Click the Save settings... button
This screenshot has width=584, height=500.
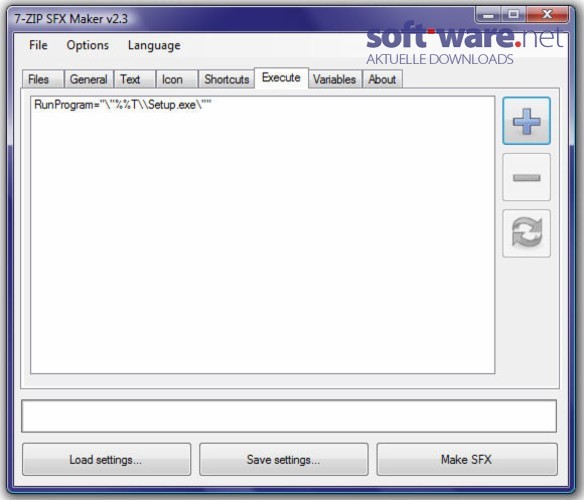283,459
